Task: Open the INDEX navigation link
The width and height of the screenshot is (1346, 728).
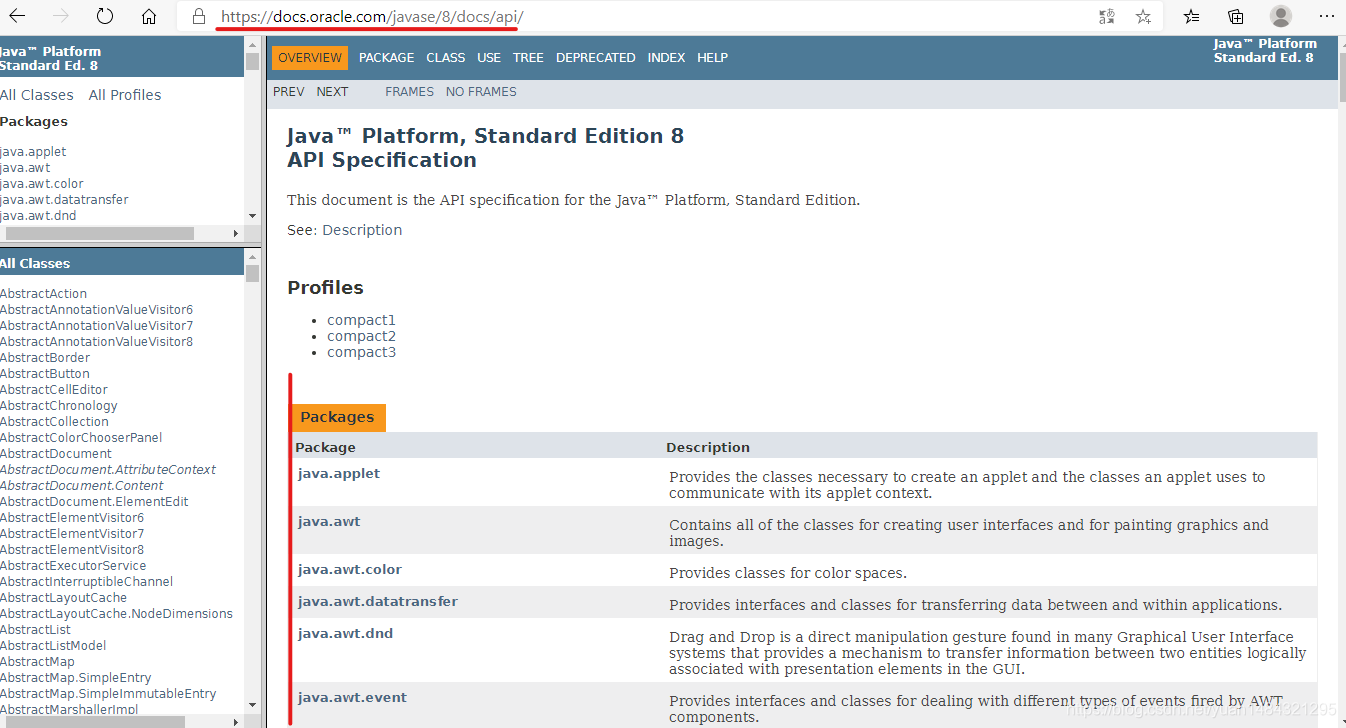Action: point(666,58)
